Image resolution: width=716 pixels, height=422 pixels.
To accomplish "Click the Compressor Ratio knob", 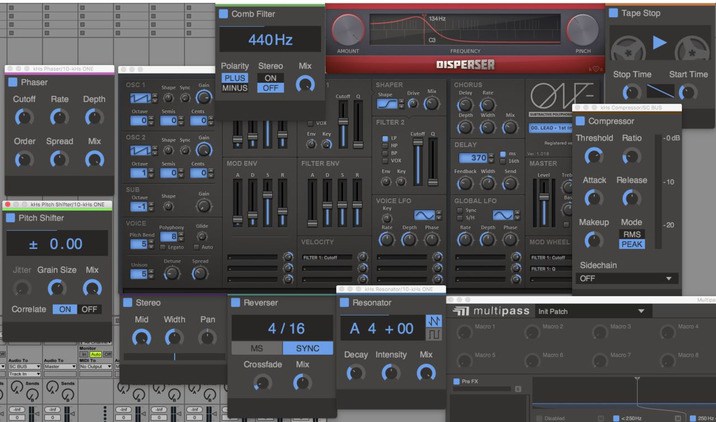I will pos(632,156).
